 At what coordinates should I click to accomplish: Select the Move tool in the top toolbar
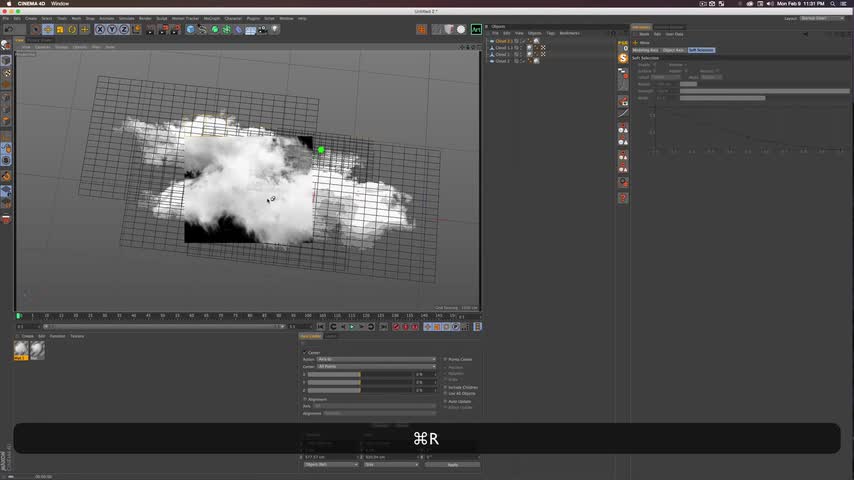(47, 30)
